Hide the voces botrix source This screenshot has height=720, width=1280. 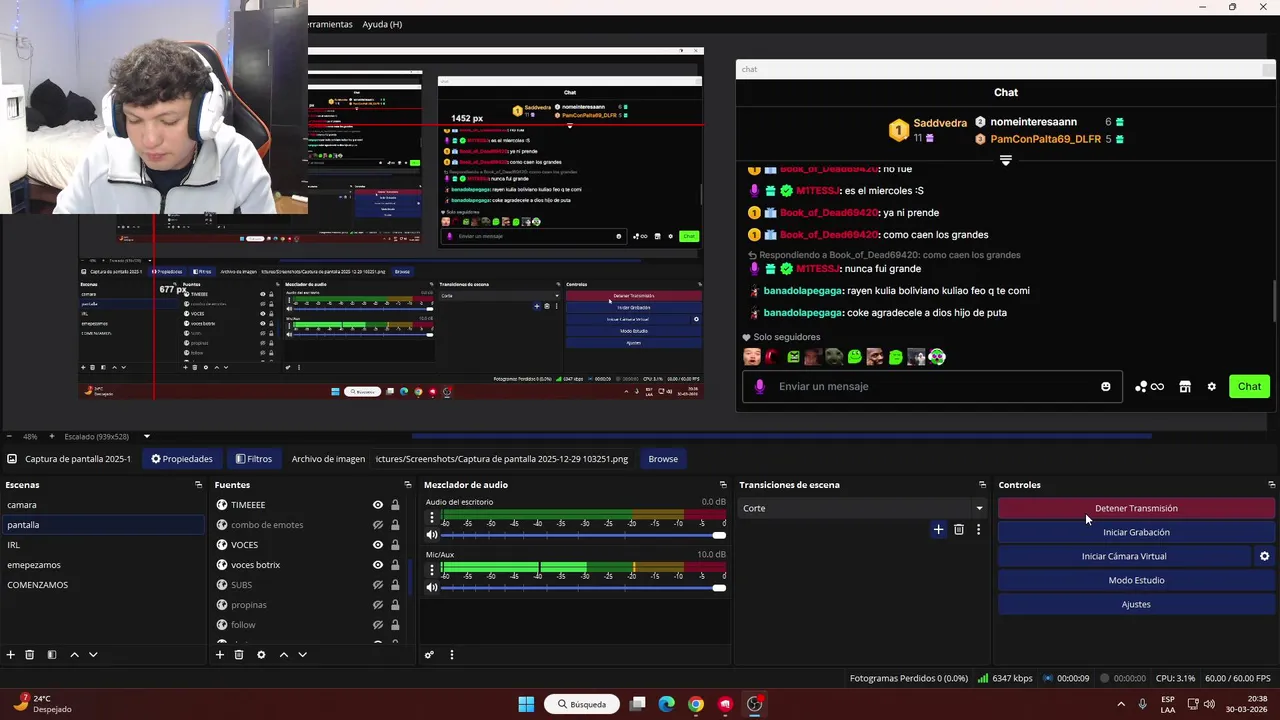point(378,565)
